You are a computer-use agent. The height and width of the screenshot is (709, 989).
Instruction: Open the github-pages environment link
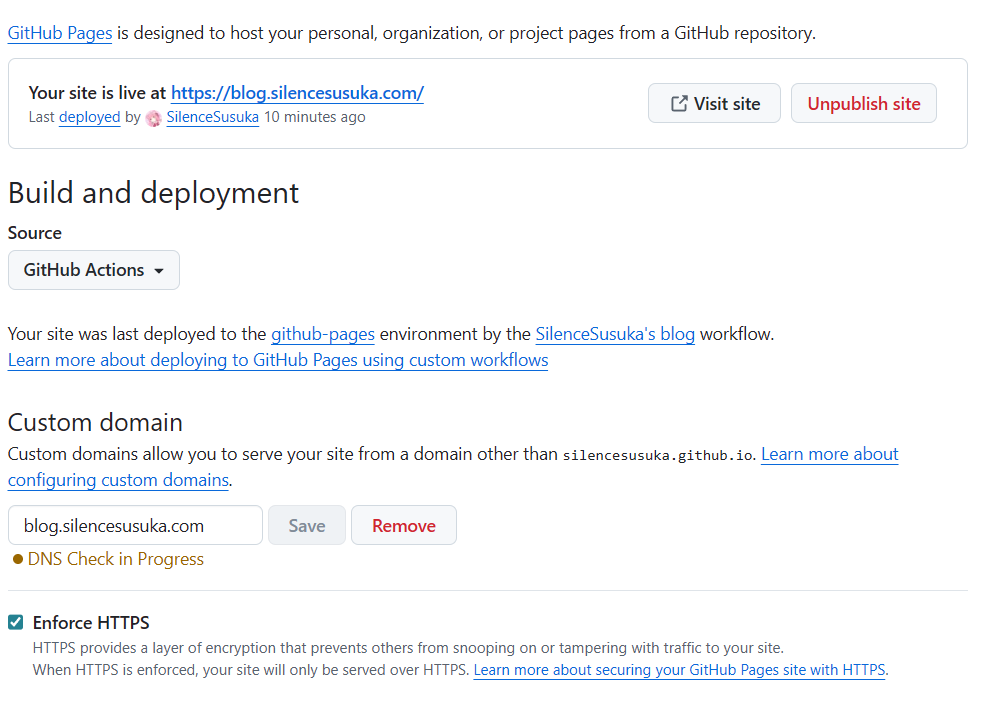point(323,334)
